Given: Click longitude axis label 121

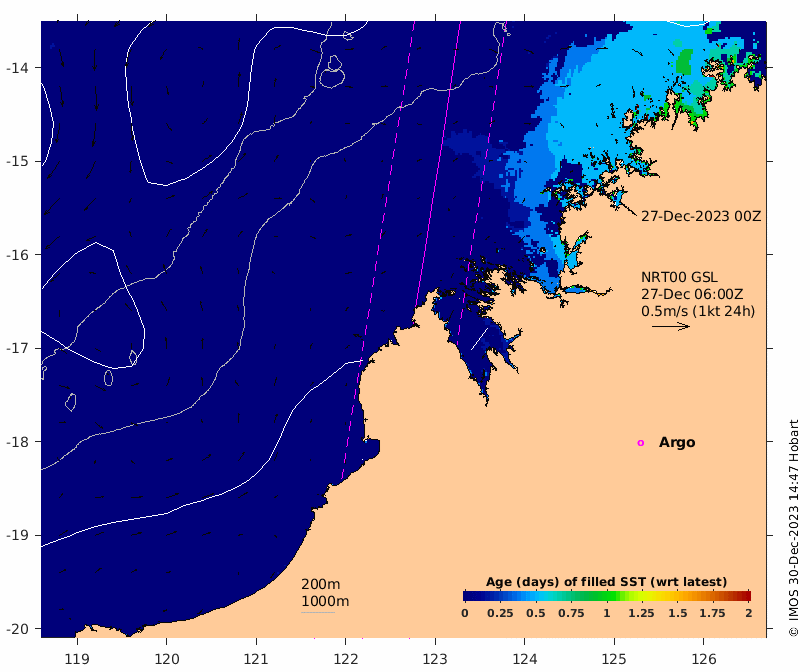Looking at the screenshot, I should coord(256,659).
